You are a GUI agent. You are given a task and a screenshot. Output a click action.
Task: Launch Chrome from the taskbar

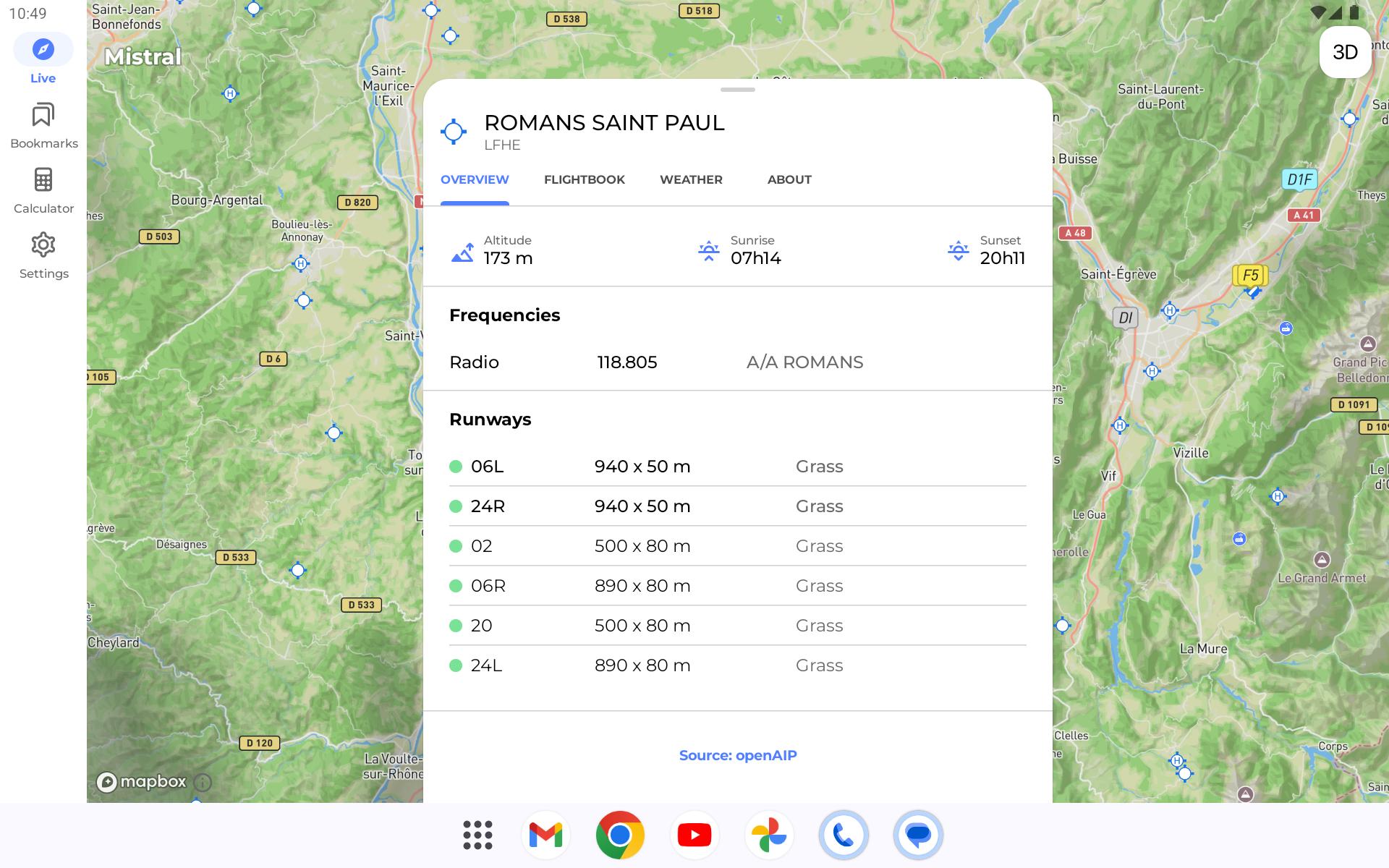(620, 835)
